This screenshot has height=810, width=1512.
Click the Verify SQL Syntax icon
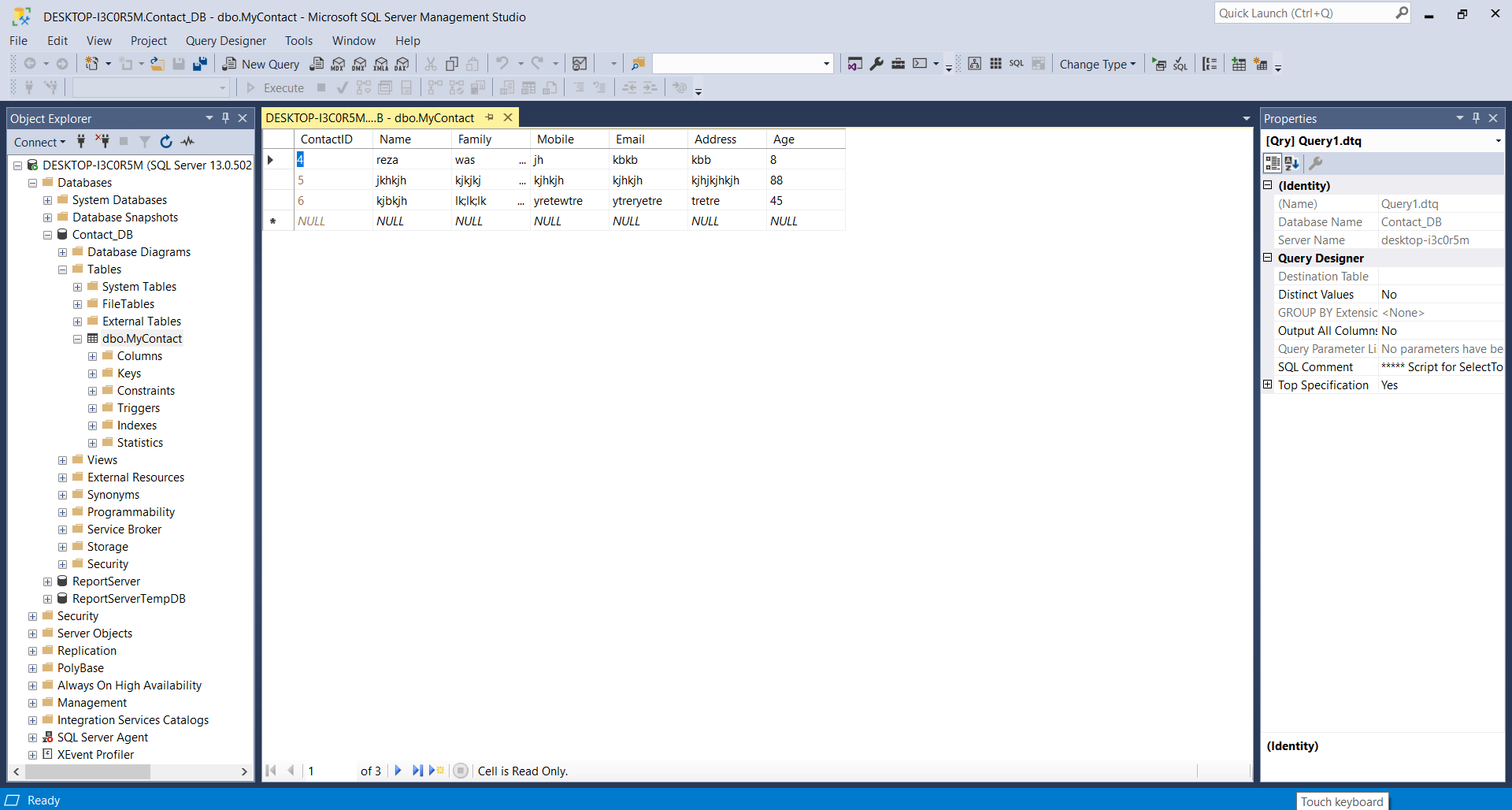pyautogui.click(x=1180, y=65)
